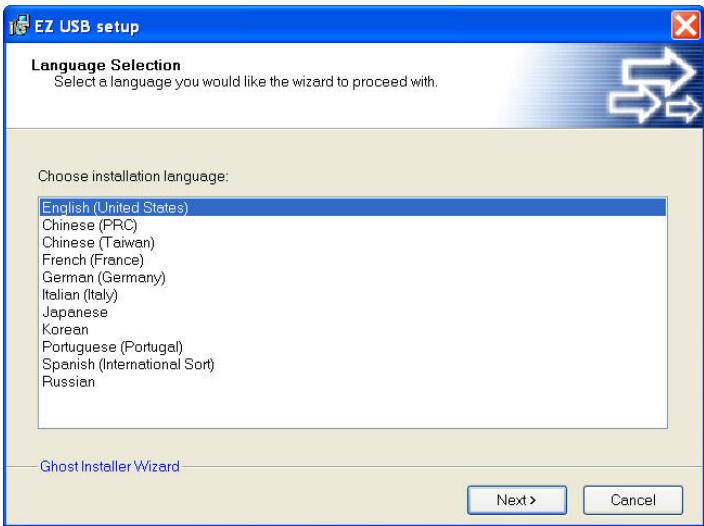This screenshot has width=704, height=526.
Task: Cancel the setup wizard
Action: pyautogui.click(x=633, y=500)
